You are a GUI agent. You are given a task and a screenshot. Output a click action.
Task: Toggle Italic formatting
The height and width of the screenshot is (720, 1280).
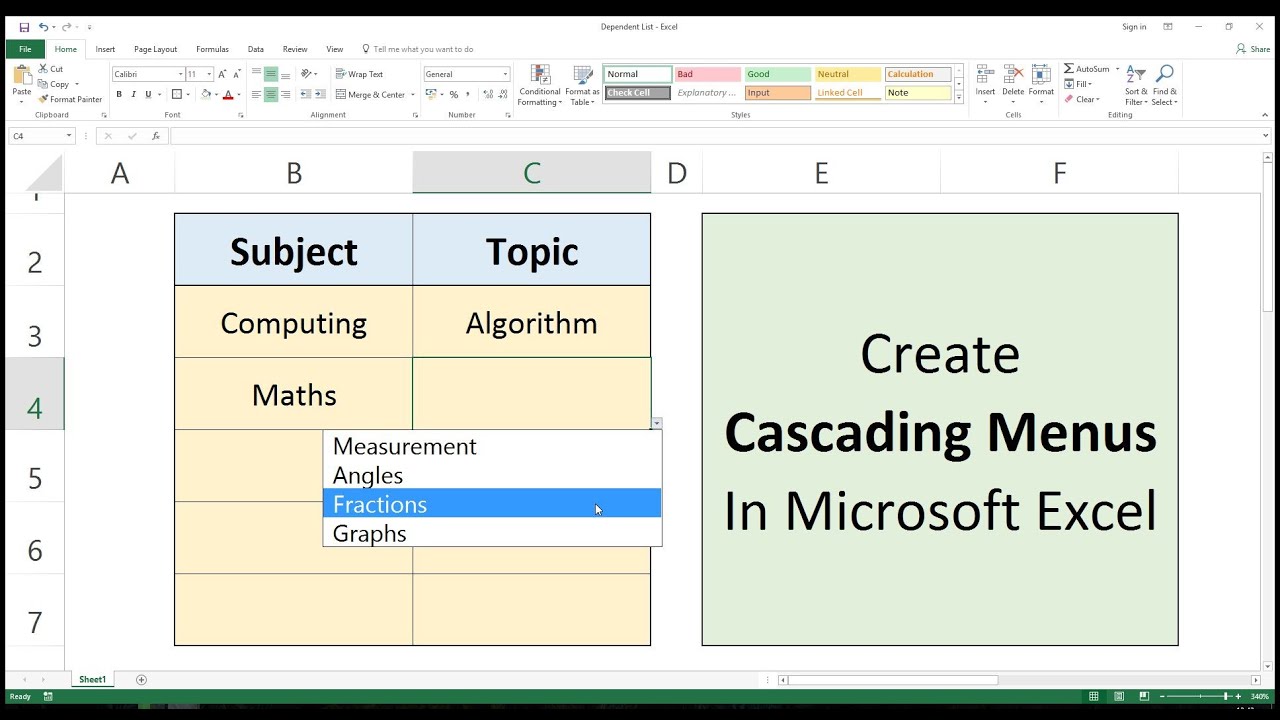[134, 95]
